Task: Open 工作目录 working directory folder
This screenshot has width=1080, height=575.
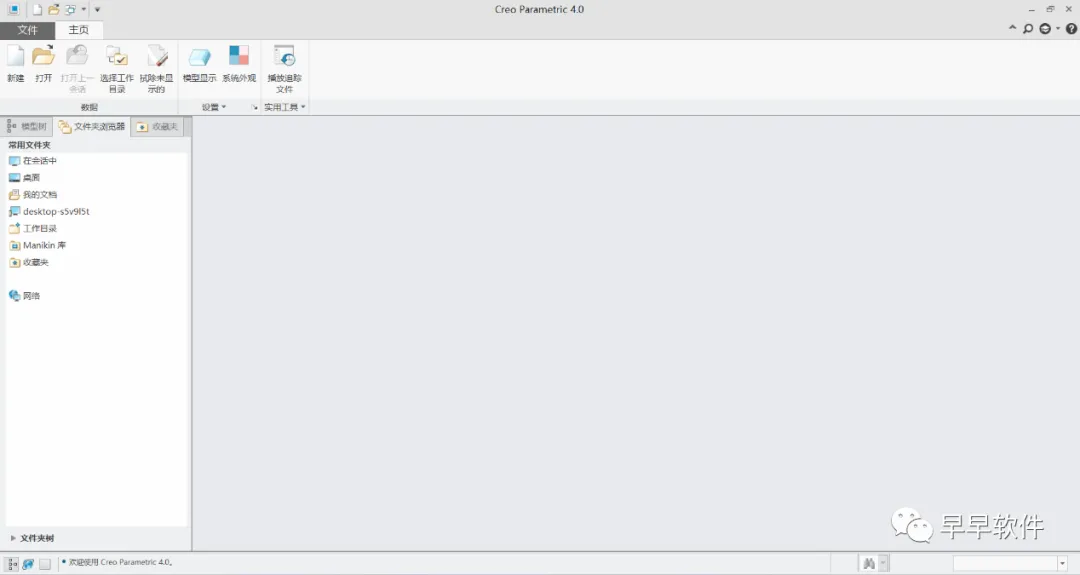Action: [x=32, y=229]
